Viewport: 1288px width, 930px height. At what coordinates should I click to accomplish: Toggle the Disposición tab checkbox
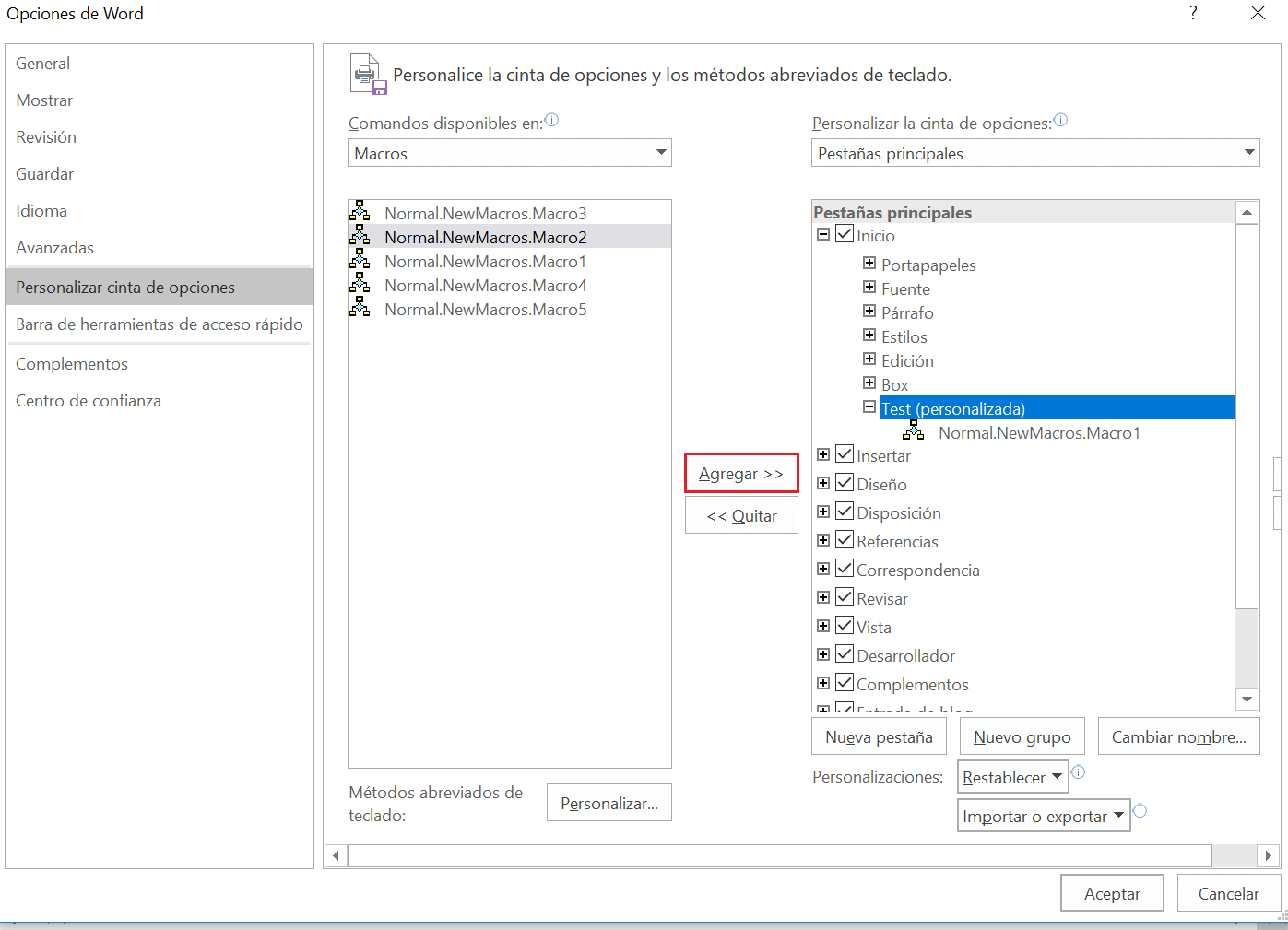(x=845, y=512)
